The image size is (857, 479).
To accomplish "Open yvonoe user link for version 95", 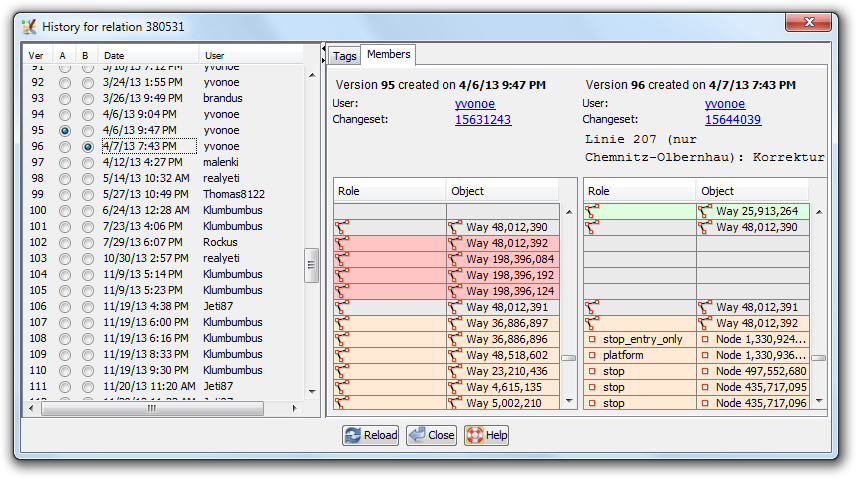I will coord(475,103).
